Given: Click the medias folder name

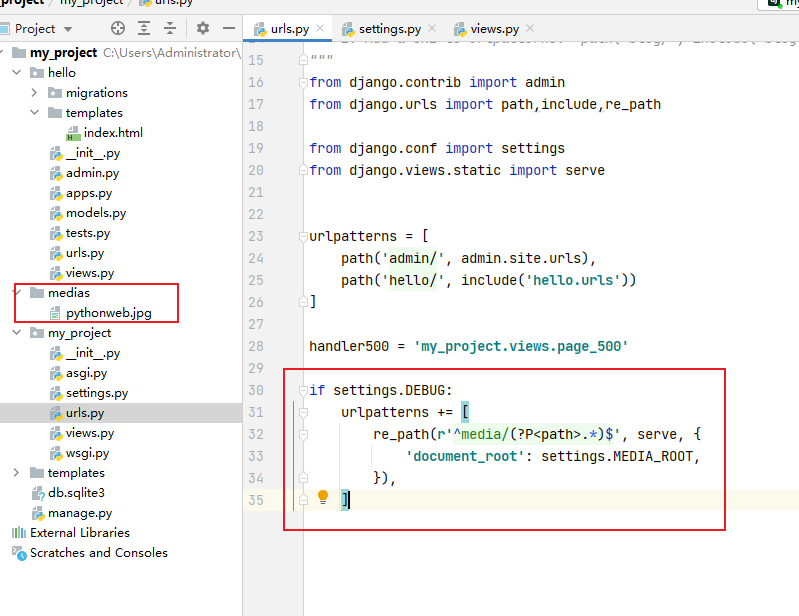Looking at the screenshot, I should 69,293.
